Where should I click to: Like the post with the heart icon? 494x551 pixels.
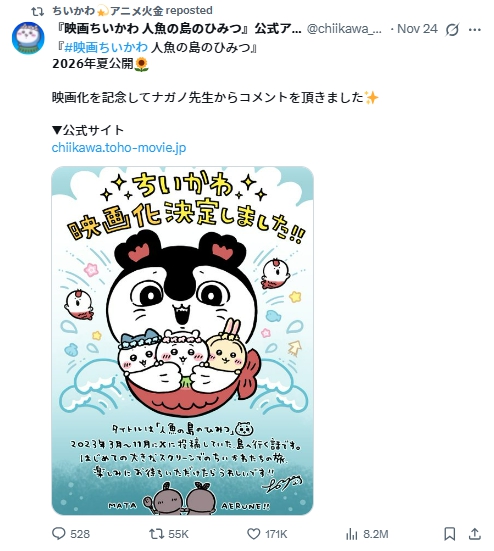253,534
